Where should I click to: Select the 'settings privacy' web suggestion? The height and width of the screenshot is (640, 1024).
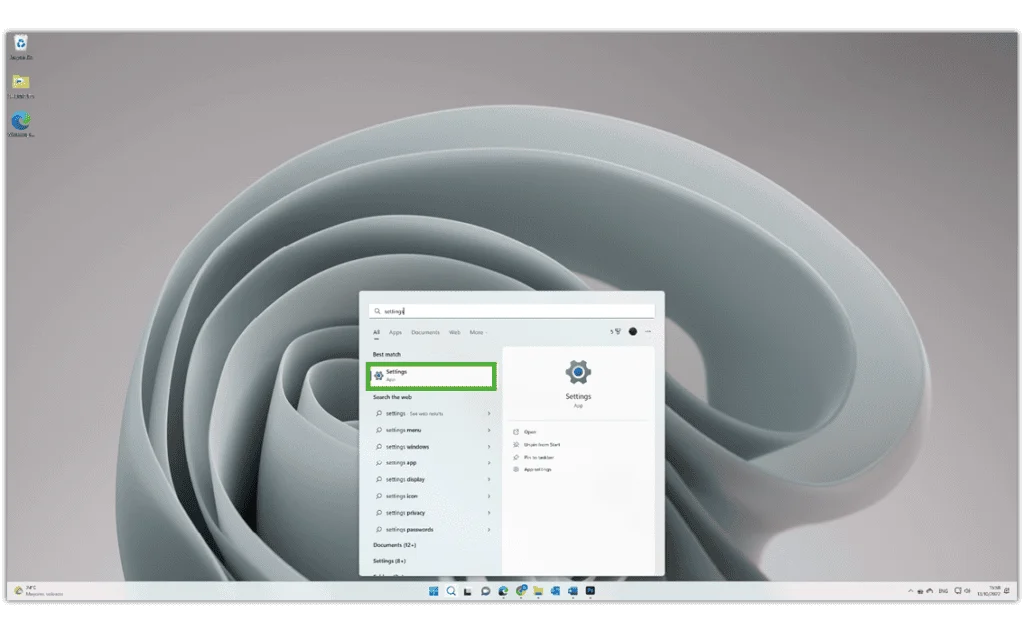pos(432,513)
